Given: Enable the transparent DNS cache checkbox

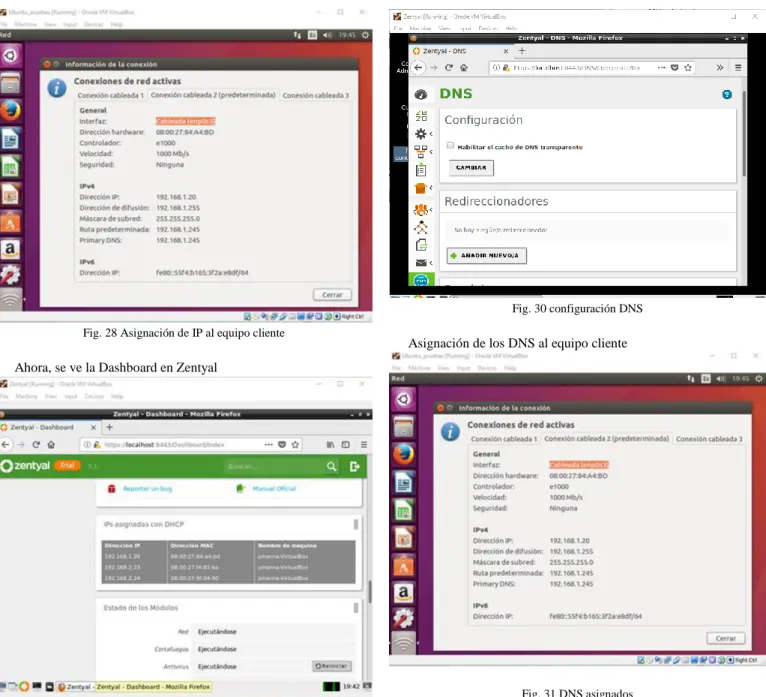Looking at the screenshot, I should [x=450, y=146].
